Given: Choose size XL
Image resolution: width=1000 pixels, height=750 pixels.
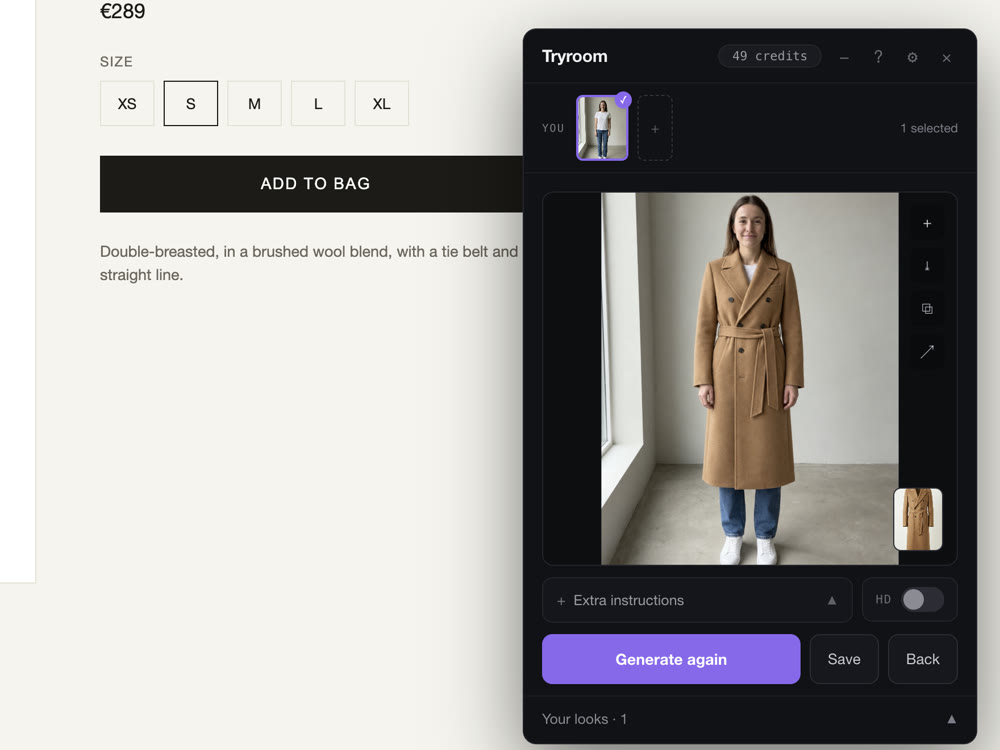Looking at the screenshot, I should (x=381, y=103).
